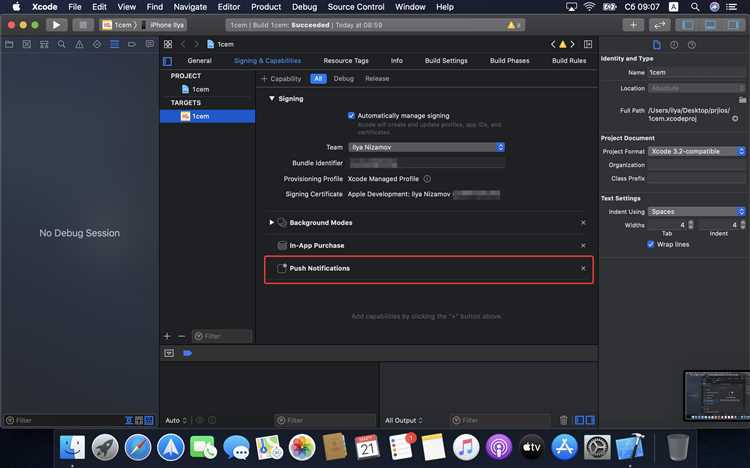Image resolution: width=750 pixels, height=468 pixels.
Task: Open Safari from the Dock
Action: 137,447
